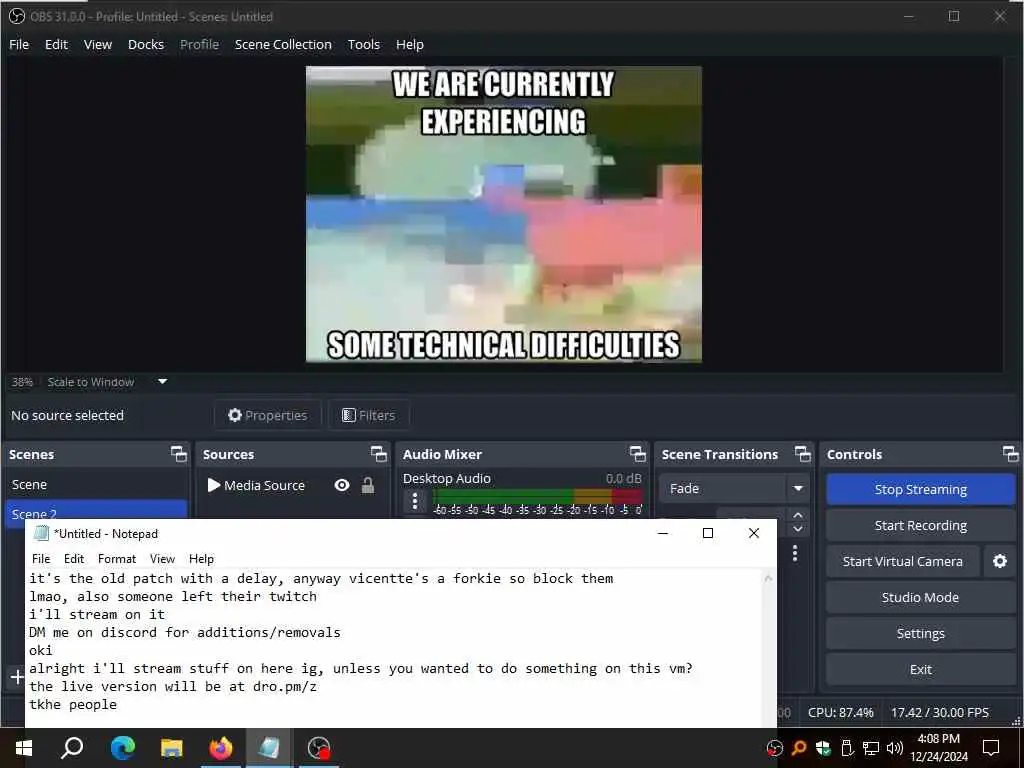Click Stop Streaming button
Screen dimensions: 1024x768
tap(921, 489)
